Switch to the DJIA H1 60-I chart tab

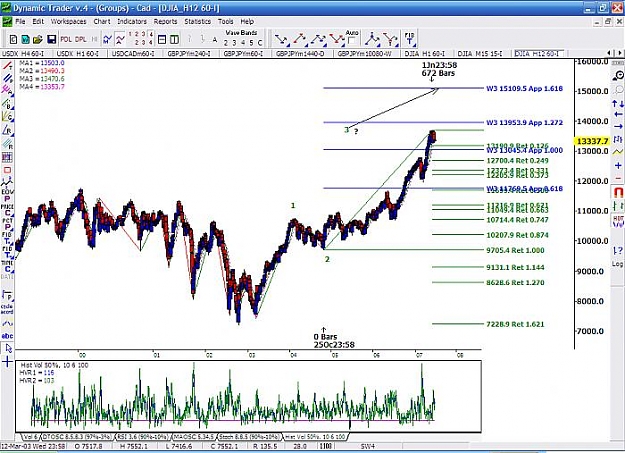[425, 53]
